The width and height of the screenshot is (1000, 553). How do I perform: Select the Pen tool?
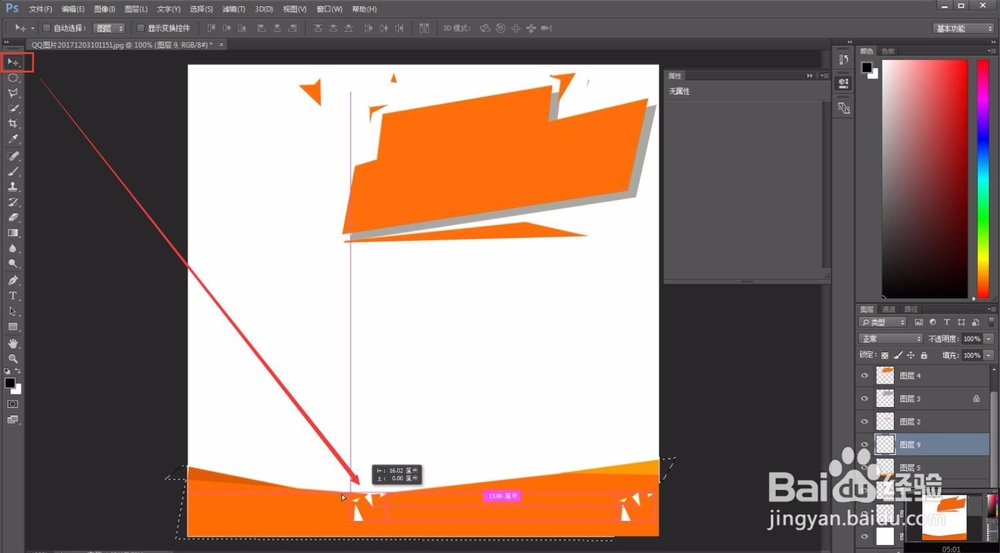(13, 281)
